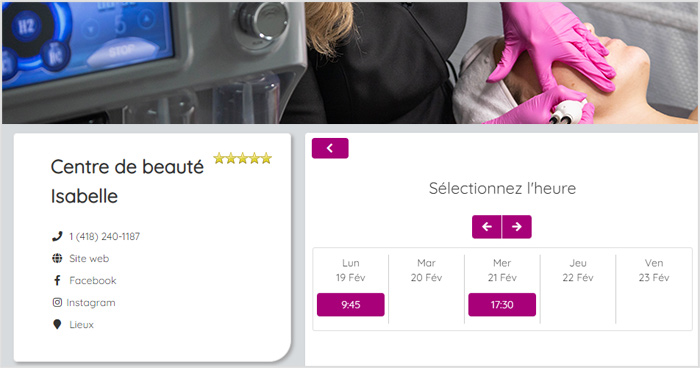Open the Facebook link
The height and width of the screenshot is (368, 700).
pyautogui.click(x=92, y=280)
